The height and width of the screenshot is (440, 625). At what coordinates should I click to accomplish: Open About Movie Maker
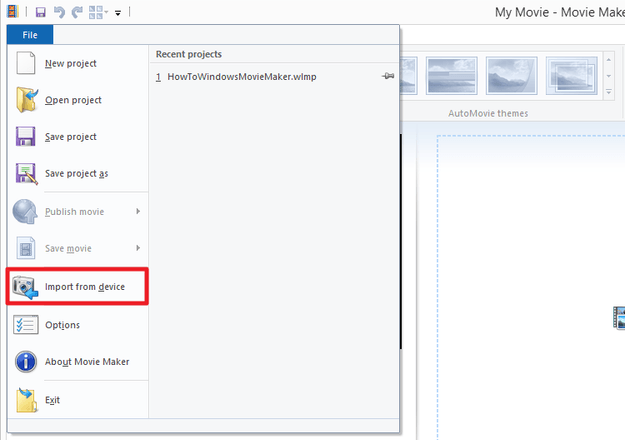click(78, 361)
